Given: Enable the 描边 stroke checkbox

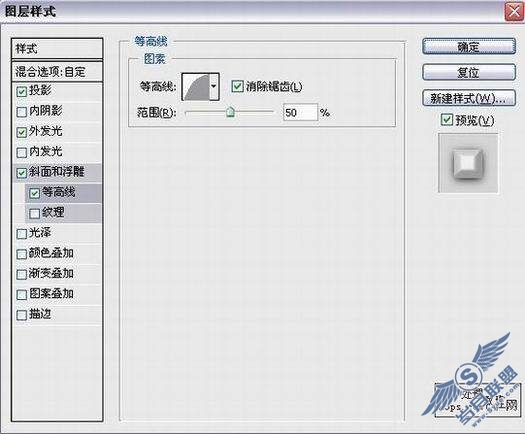Looking at the screenshot, I should tap(21, 315).
